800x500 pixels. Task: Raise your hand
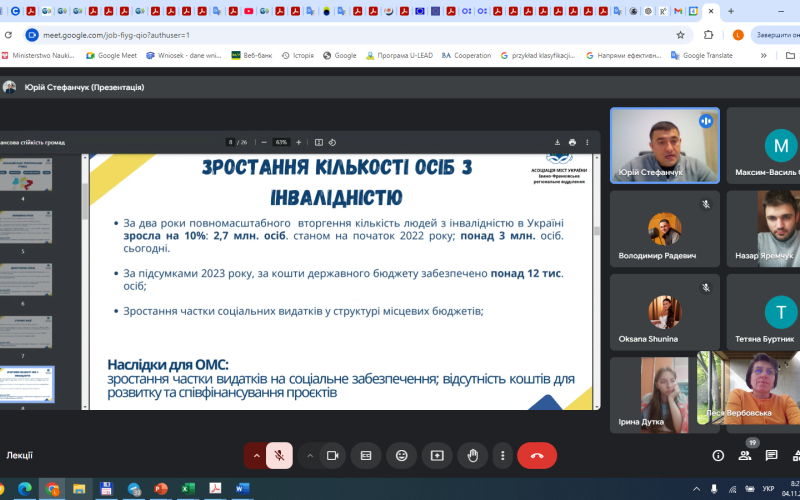473,456
